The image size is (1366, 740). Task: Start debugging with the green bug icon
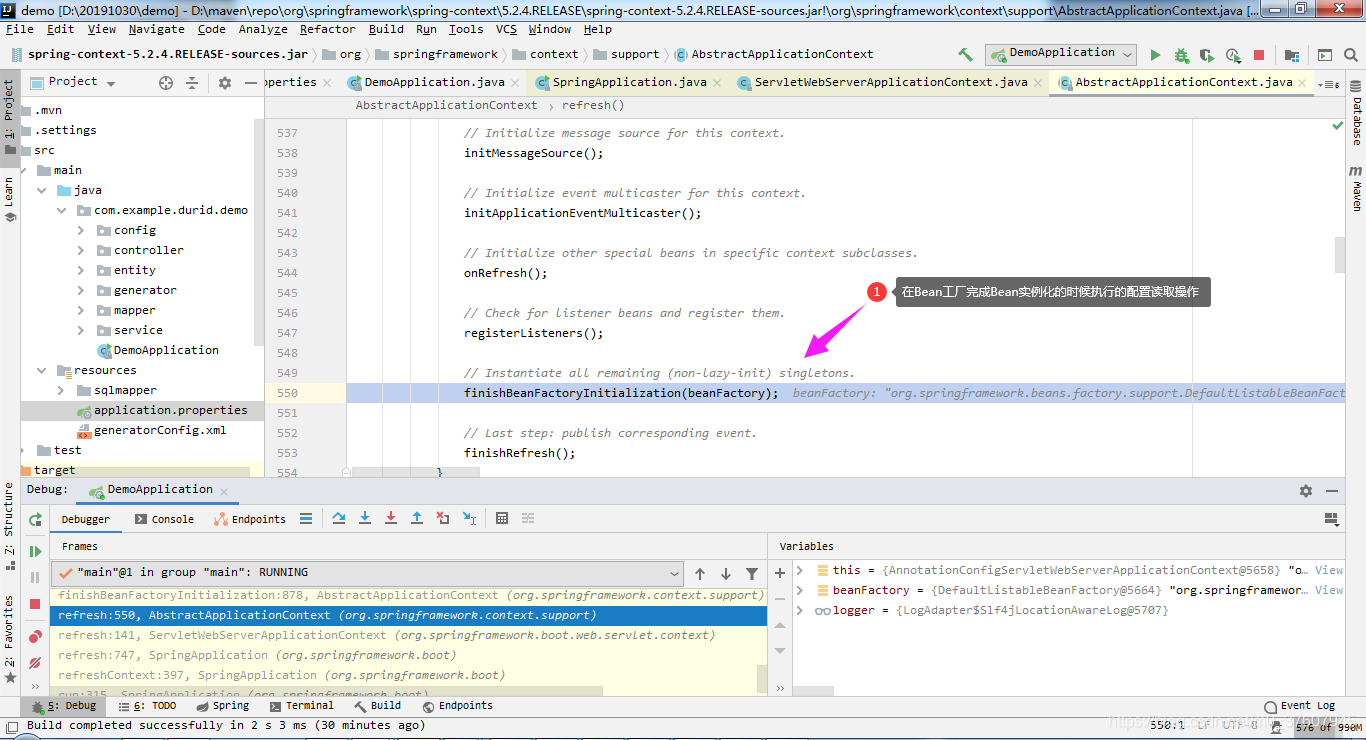tap(1181, 55)
